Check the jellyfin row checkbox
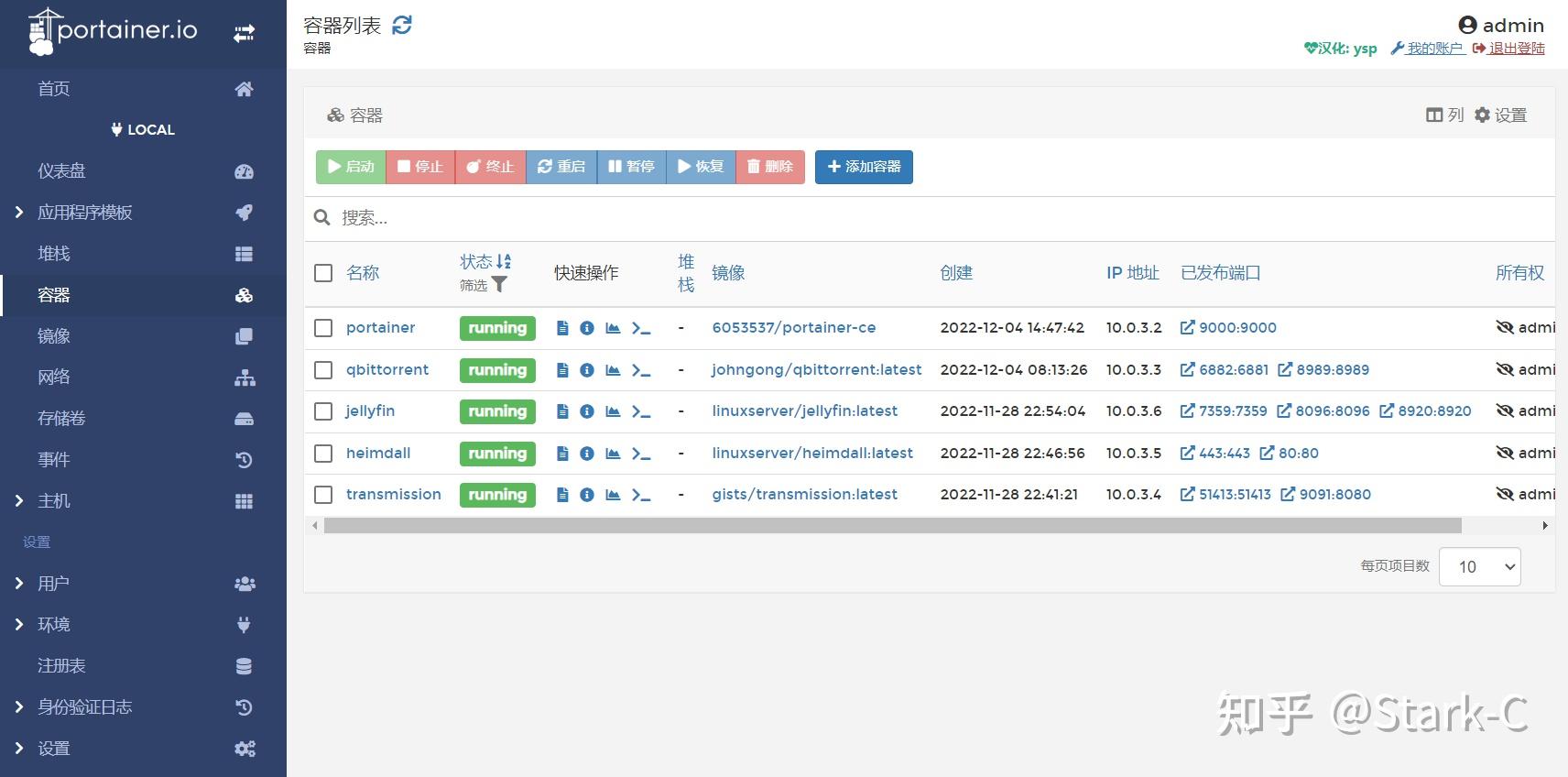Screen dimensions: 1568x777 pyautogui.click(x=323, y=411)
